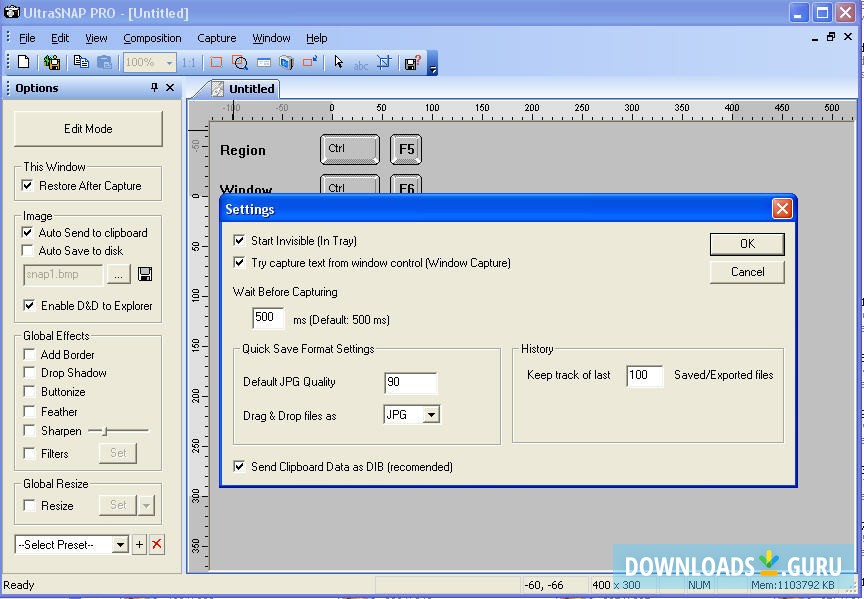
Task: Select the Crop tool icon
Action: (x=384, y=63)
